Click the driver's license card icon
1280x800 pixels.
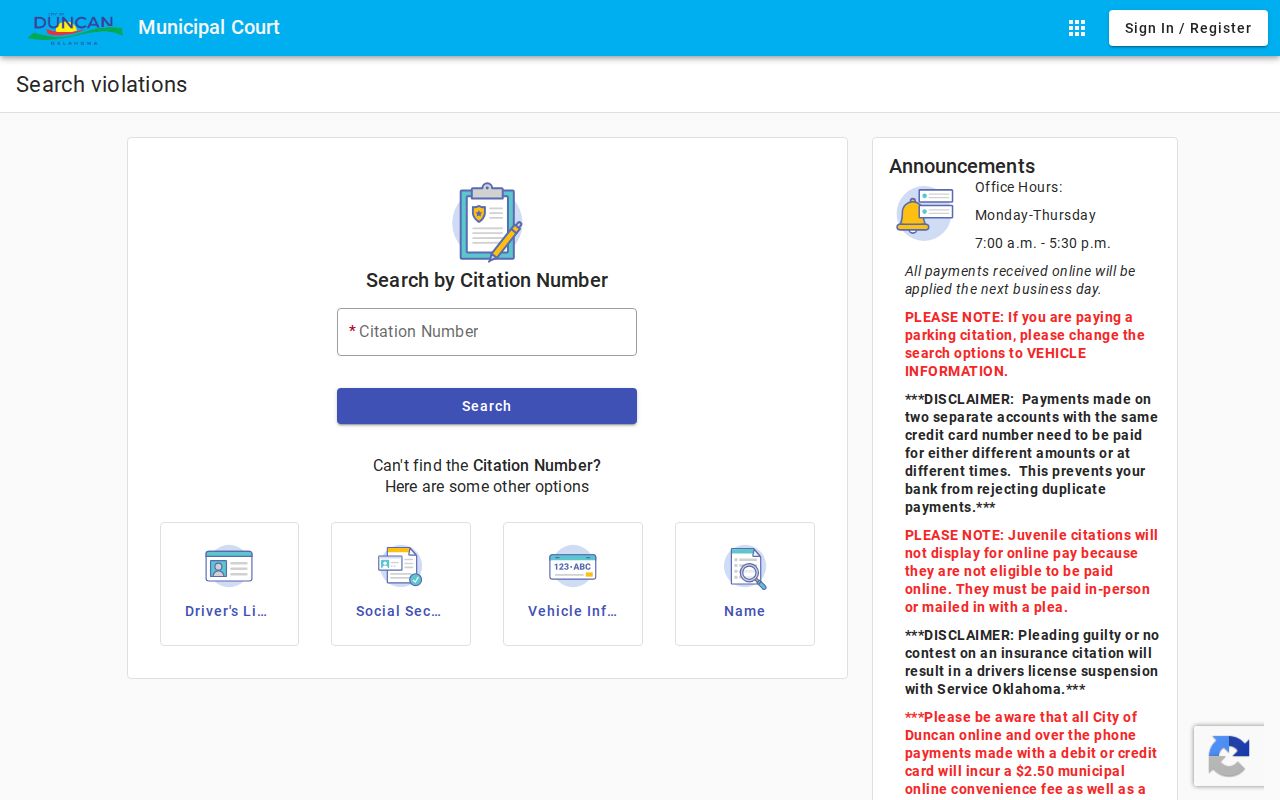(x=229, y=566)
